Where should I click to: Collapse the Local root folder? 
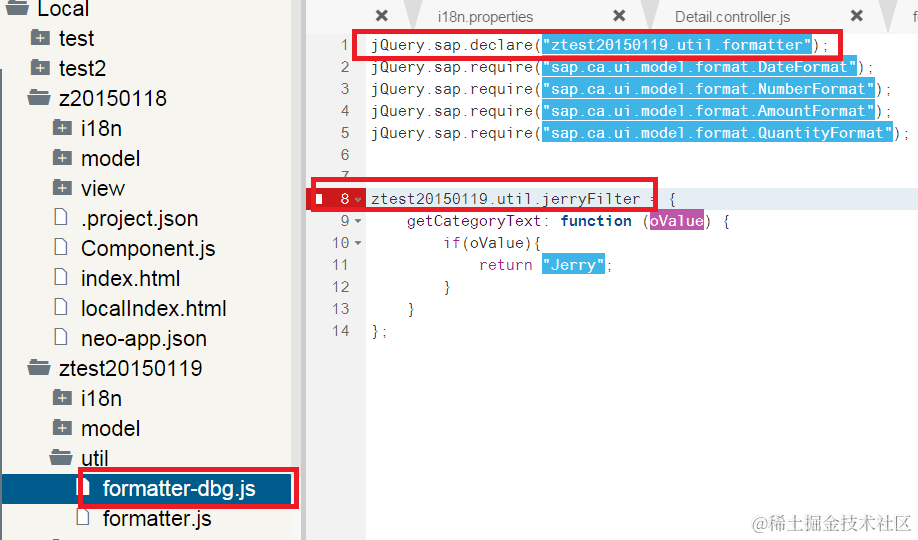point(16,8)
